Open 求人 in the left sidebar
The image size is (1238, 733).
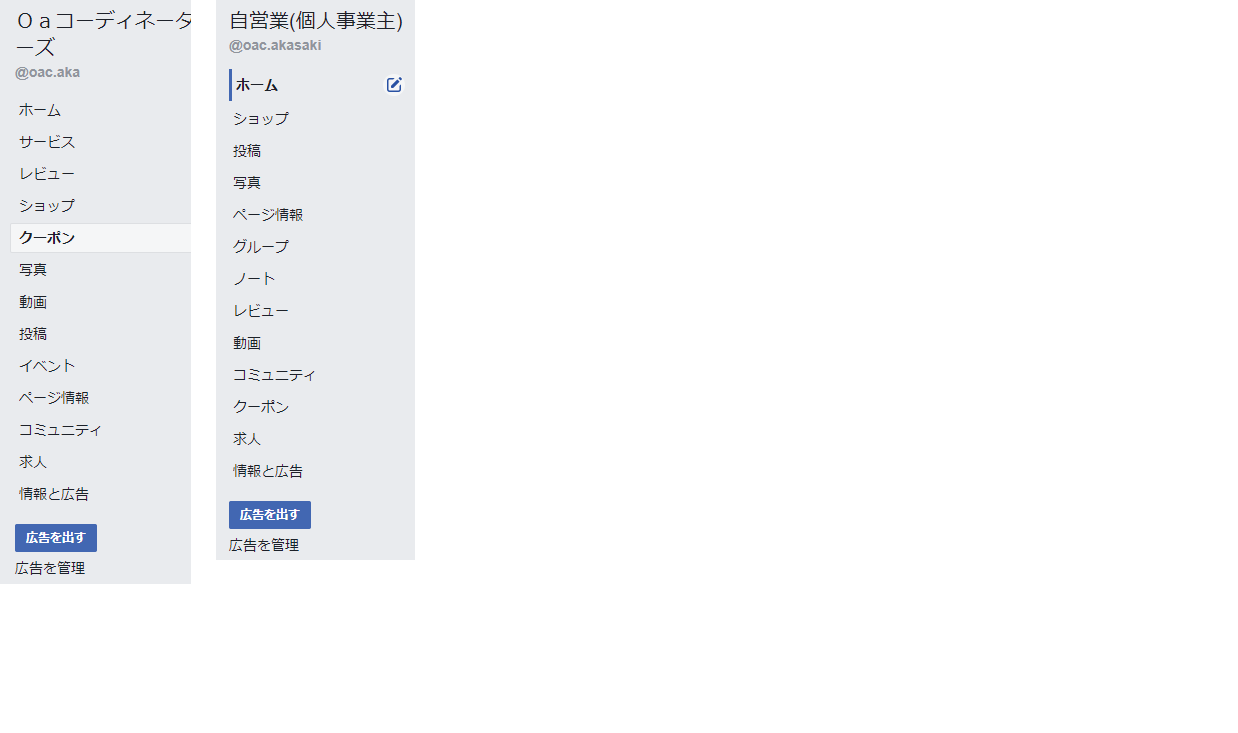(x=33, y=462)
